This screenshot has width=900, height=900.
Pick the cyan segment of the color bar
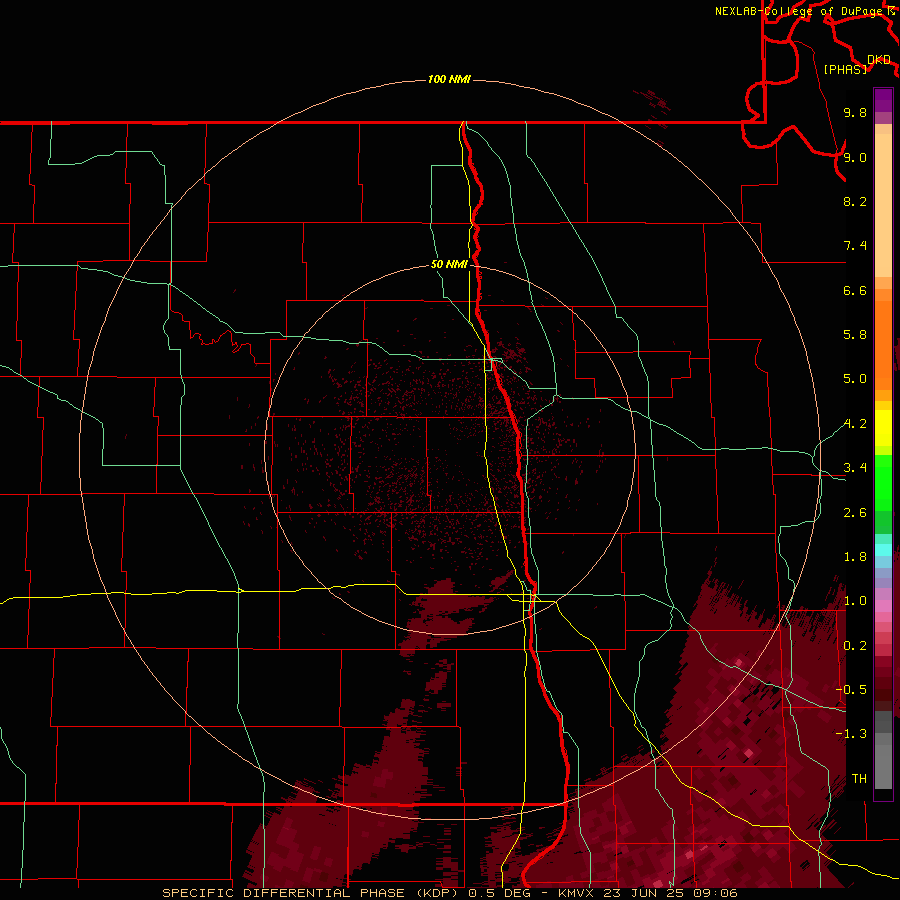tap(883, 550)
